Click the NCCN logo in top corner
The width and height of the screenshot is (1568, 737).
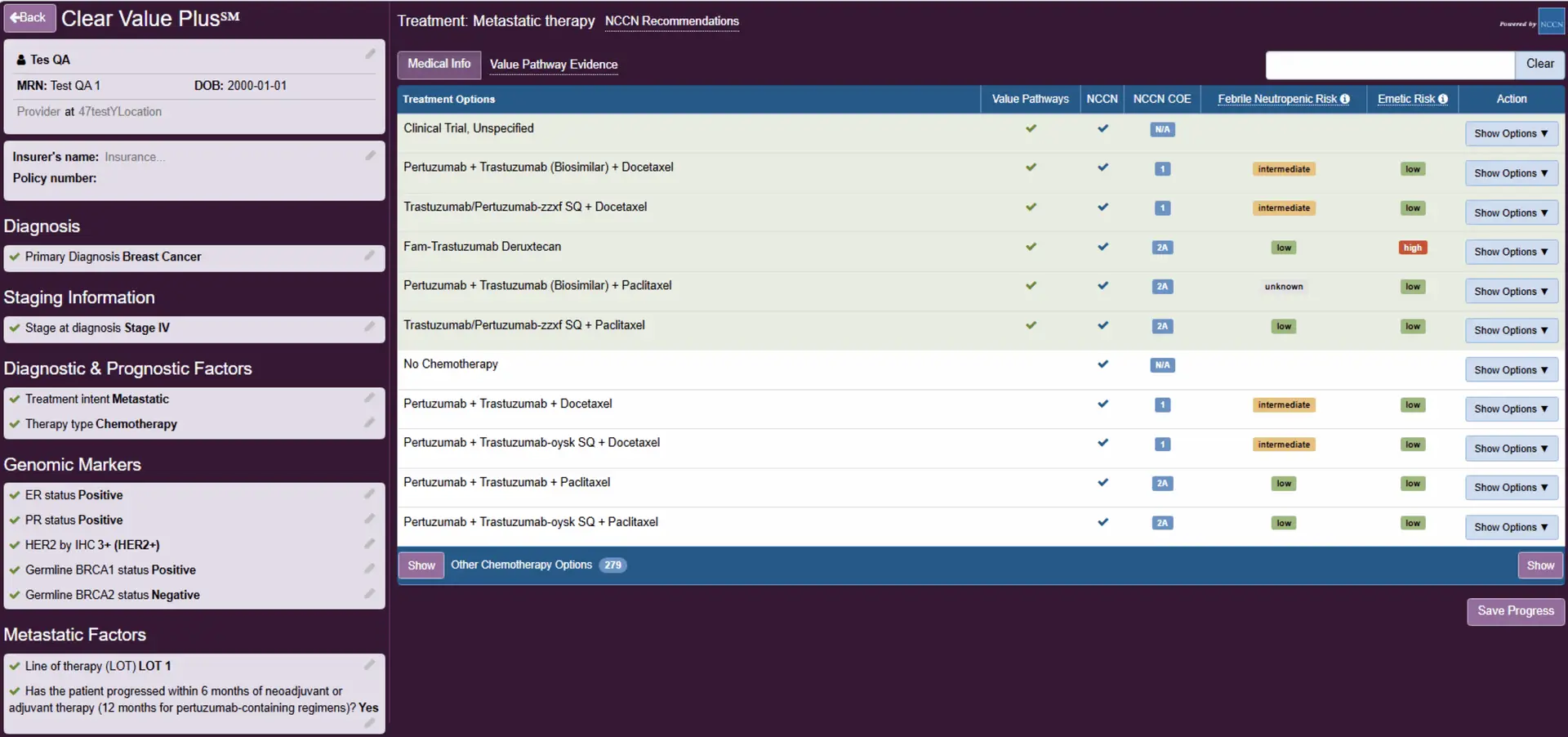pos(1551,23)
